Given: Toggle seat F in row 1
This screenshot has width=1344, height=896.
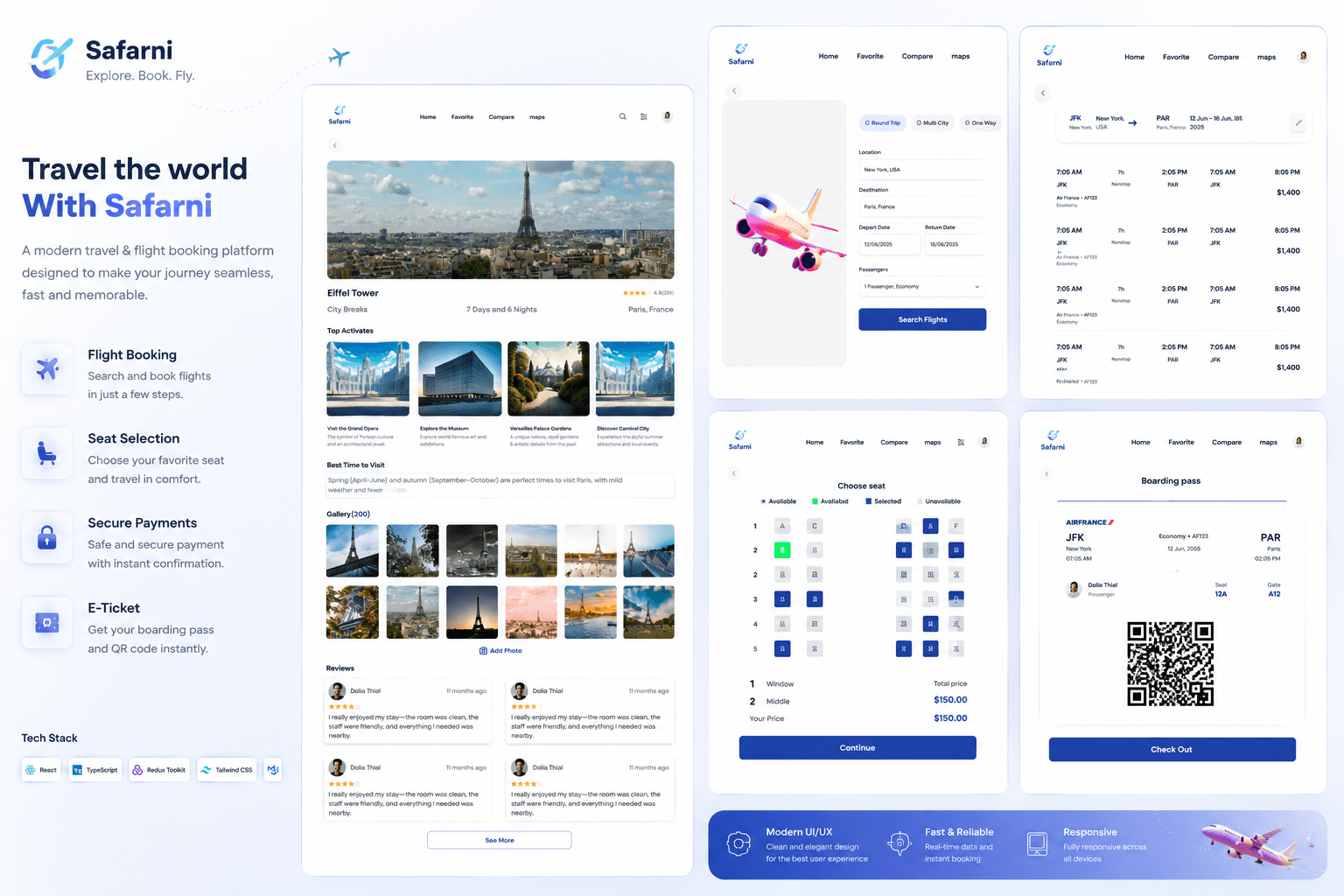Looking at the screenshot, I should coord(956,526).
